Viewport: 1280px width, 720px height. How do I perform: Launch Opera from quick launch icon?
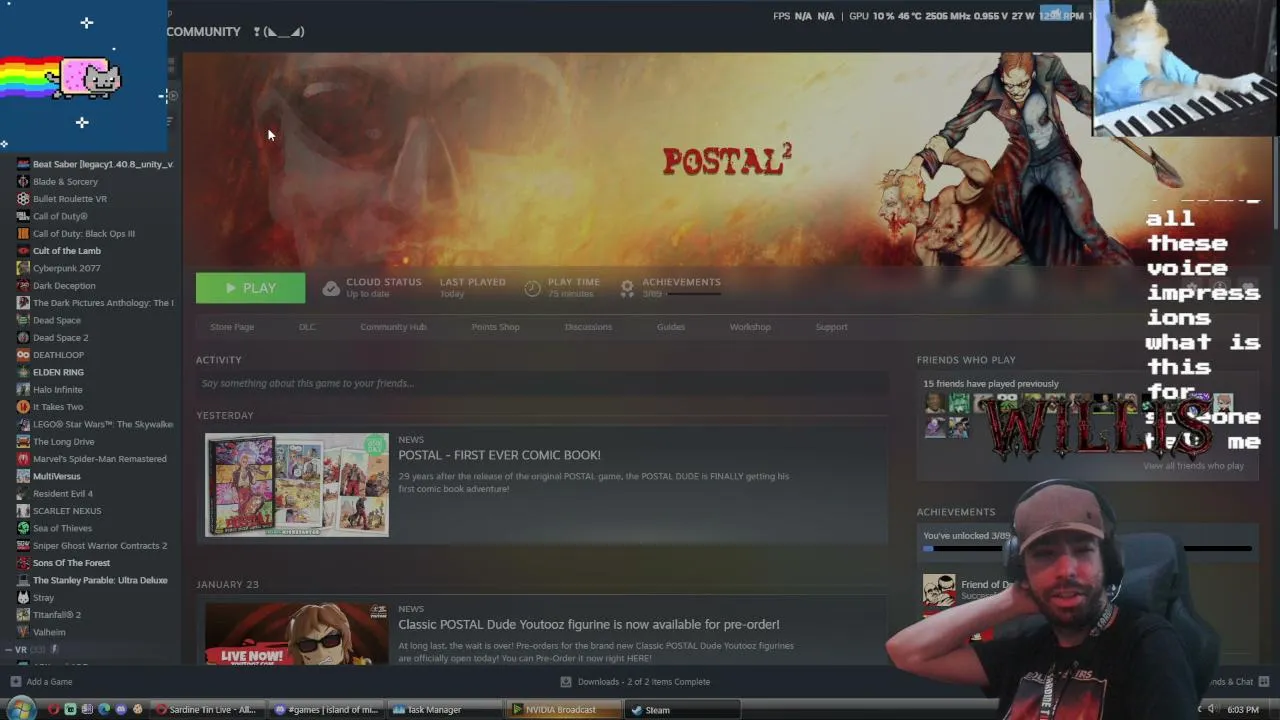click(53, 710)
